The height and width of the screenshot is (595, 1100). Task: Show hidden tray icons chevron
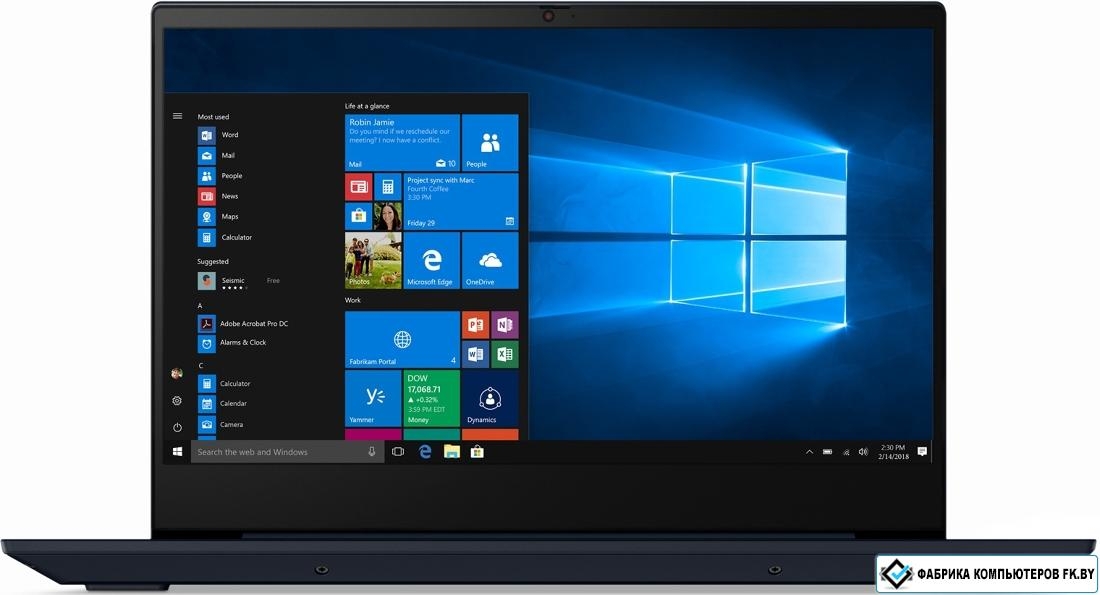810,452
